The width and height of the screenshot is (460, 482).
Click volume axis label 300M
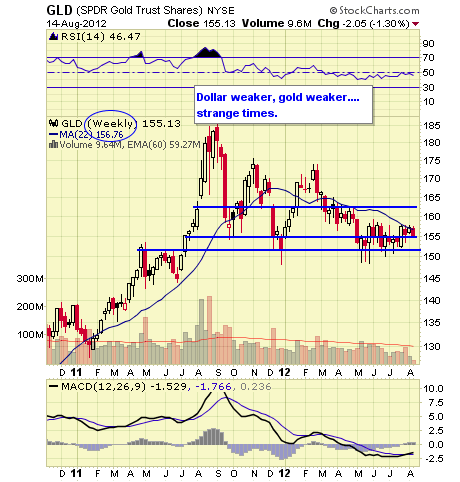(30, 279)
